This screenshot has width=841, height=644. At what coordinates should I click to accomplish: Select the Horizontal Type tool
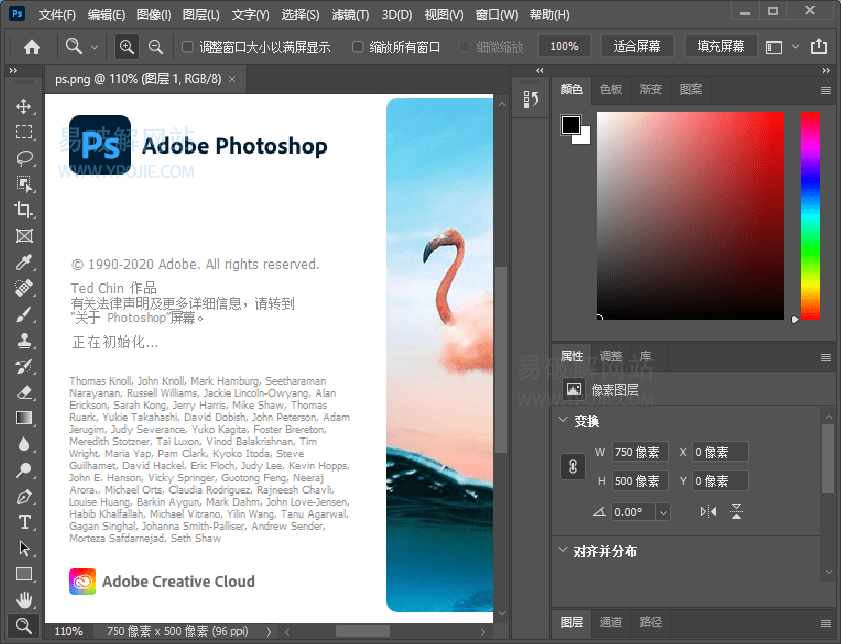[24, 522]
